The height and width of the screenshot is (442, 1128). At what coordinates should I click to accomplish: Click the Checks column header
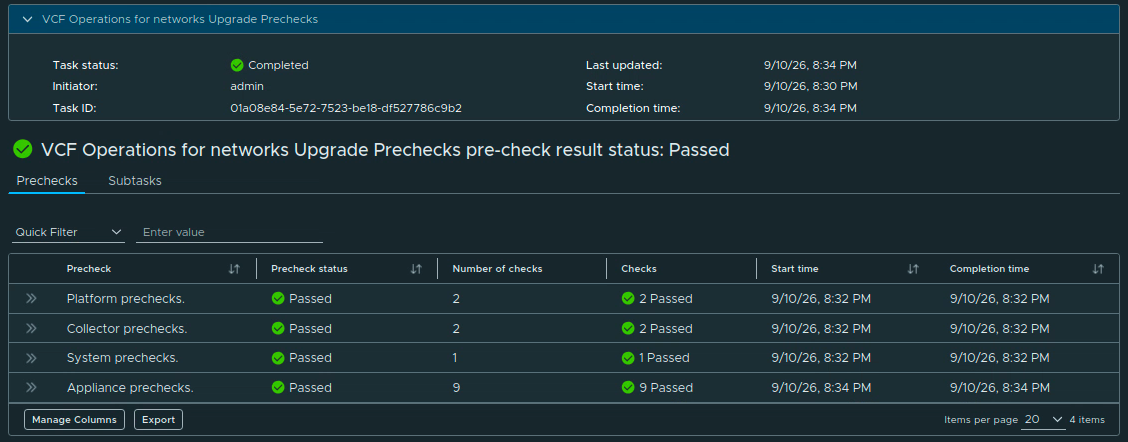[x=639, y=269]
